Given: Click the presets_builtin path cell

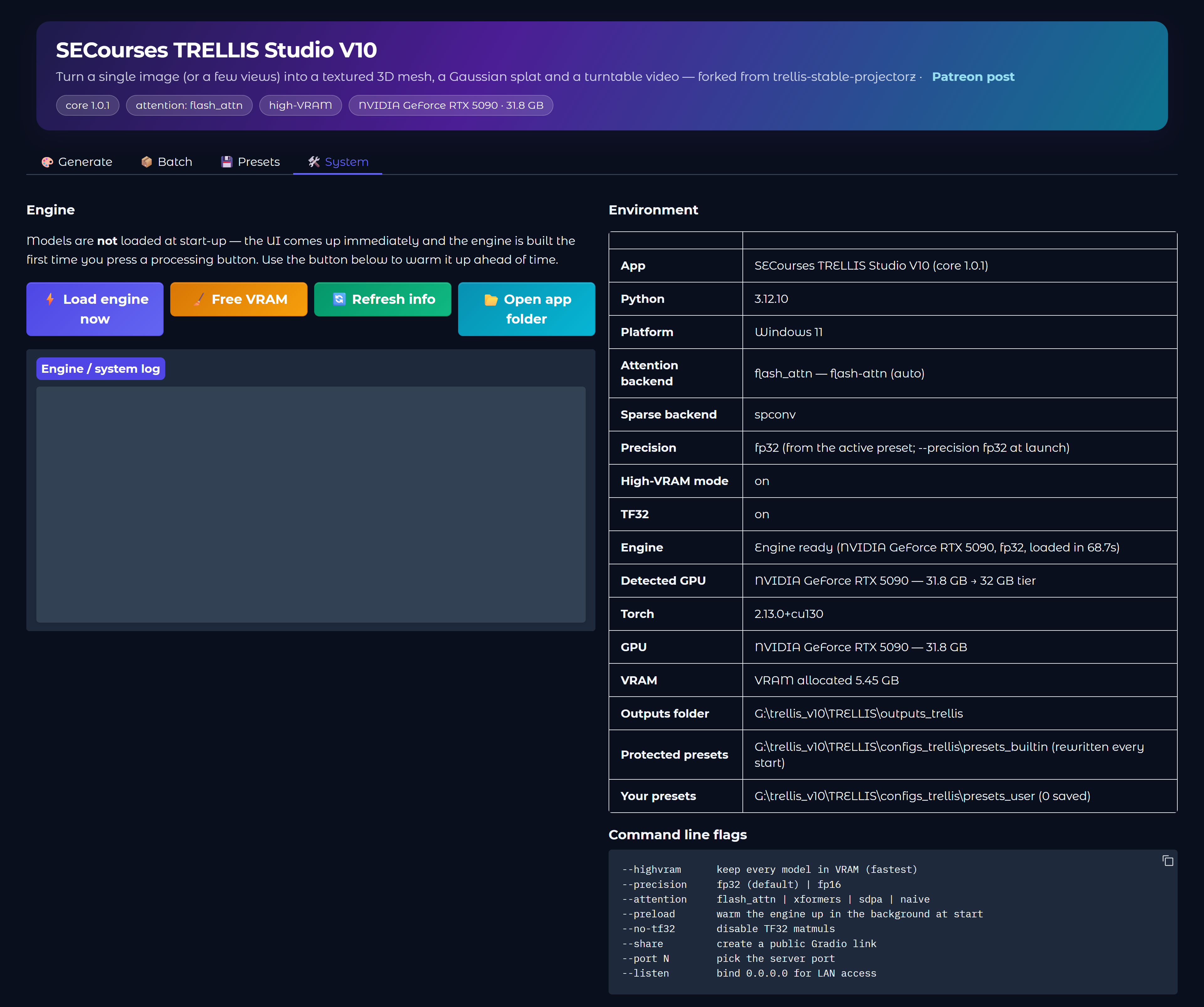Looking at the screenshot, I should (x=960, y=755).
